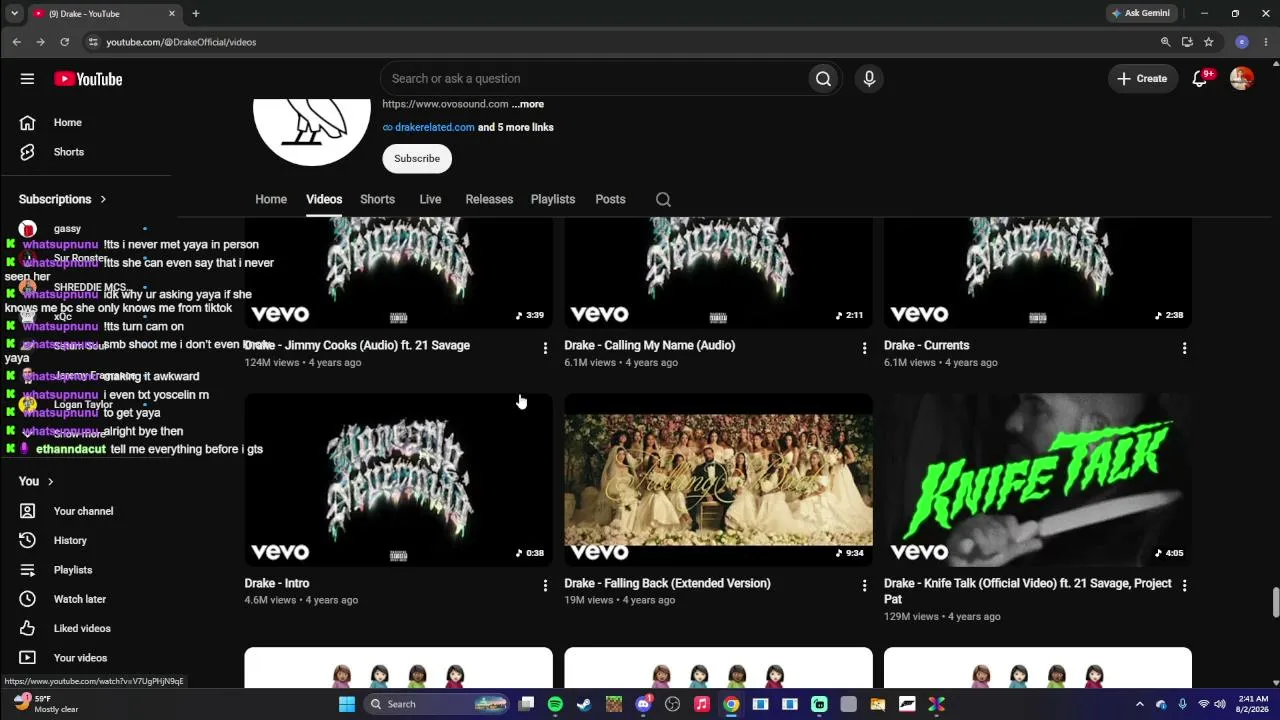Click the magnifier search button in YouTube
Viewport: 1280px width, 720px height.
point(823,79)
